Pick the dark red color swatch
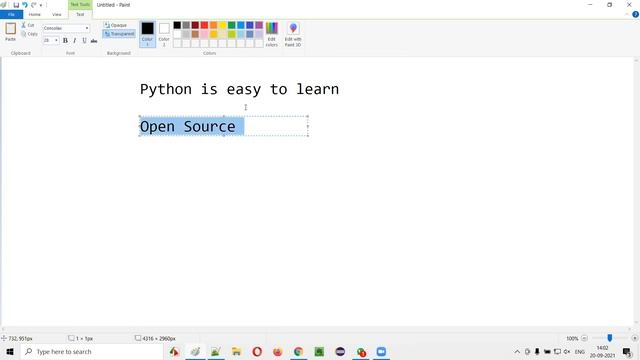This screenshot has height=360, width=640. (x=195, y=25)
